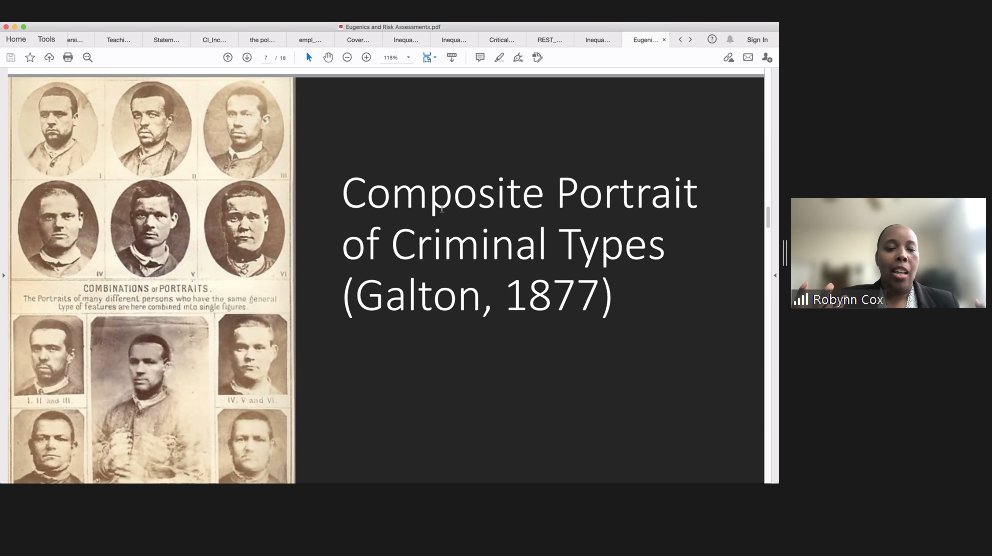The image size is (993, 556).
Task: Click the page number field showing 7
Action: pyautogui.click(x=266, y=58)
